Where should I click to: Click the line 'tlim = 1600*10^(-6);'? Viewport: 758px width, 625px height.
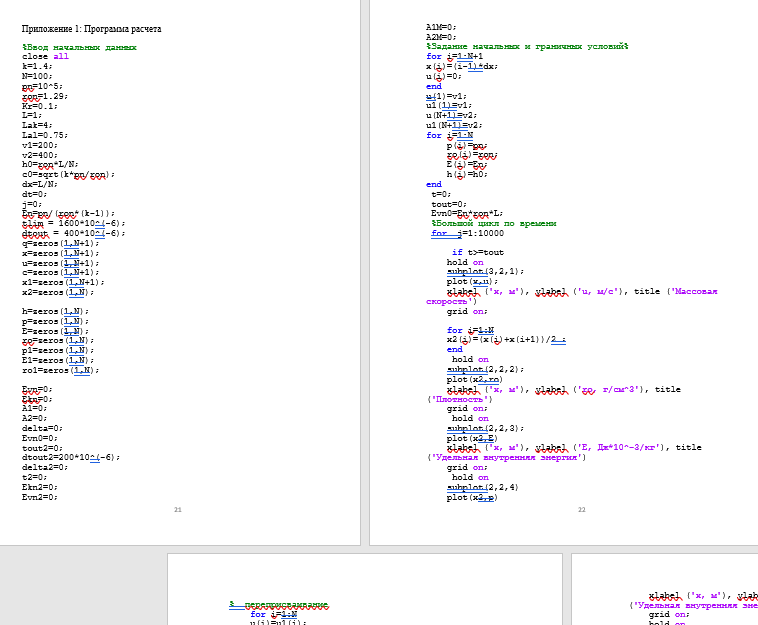73,223
